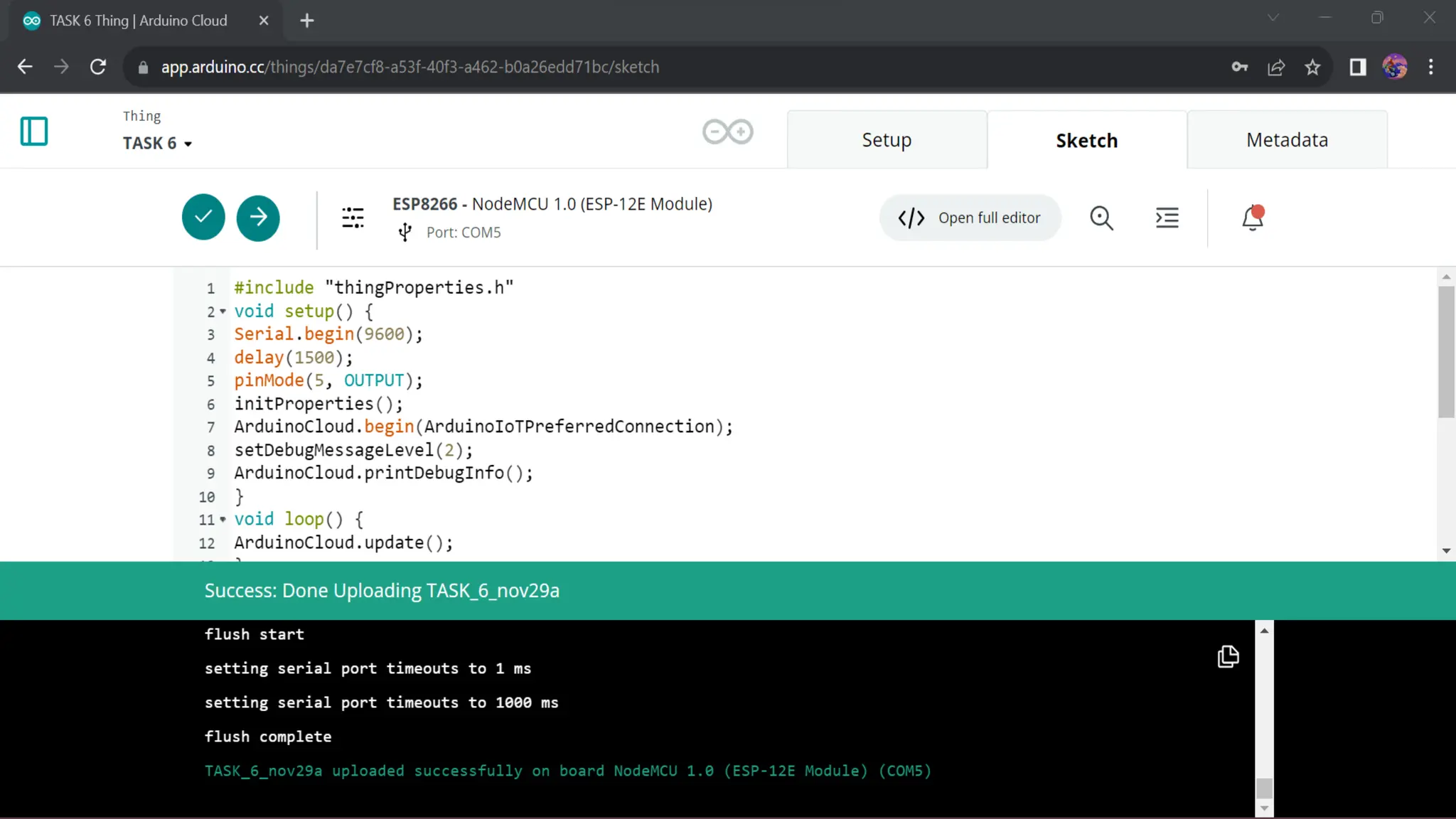This screenshot has width=1456, height=819.
Task: Copy console output with clipboard icon
Action: point(1228,656)
